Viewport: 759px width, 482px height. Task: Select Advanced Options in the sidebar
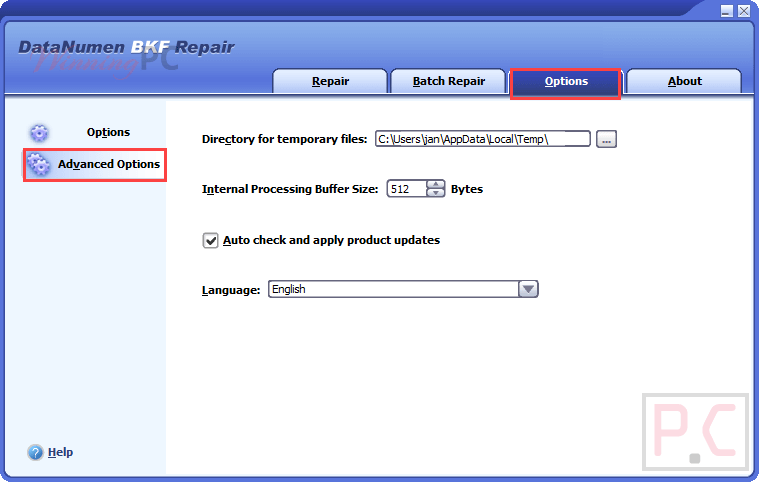(x=95, y=165)
